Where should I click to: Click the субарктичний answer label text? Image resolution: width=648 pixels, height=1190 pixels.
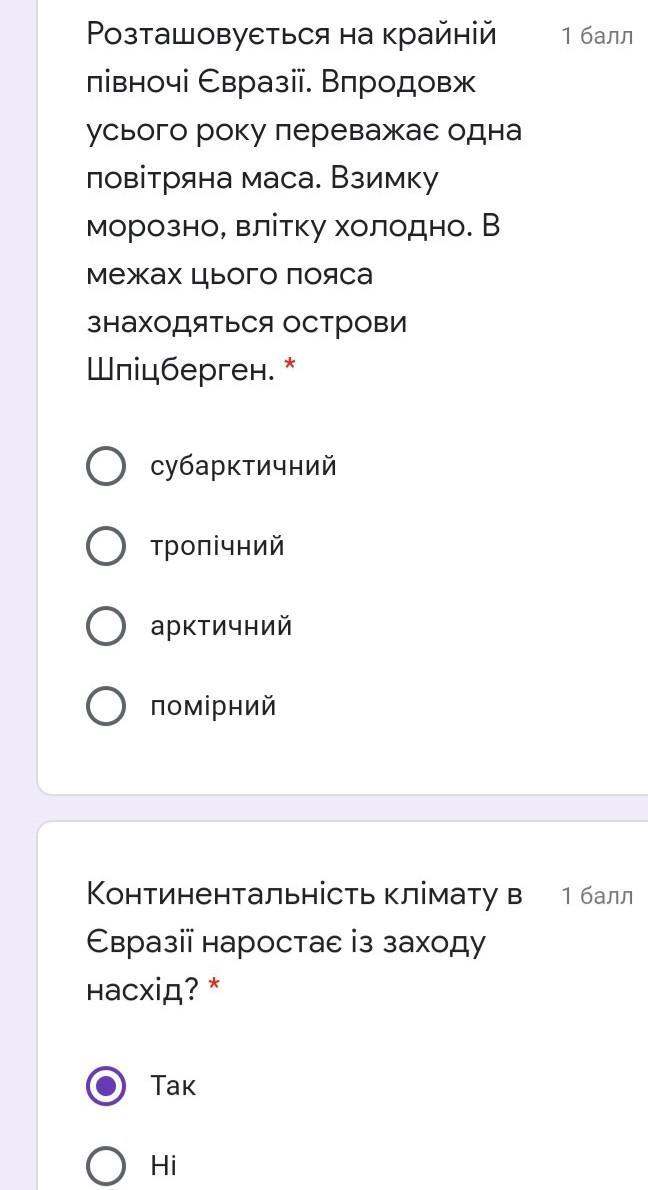(243, 466)
